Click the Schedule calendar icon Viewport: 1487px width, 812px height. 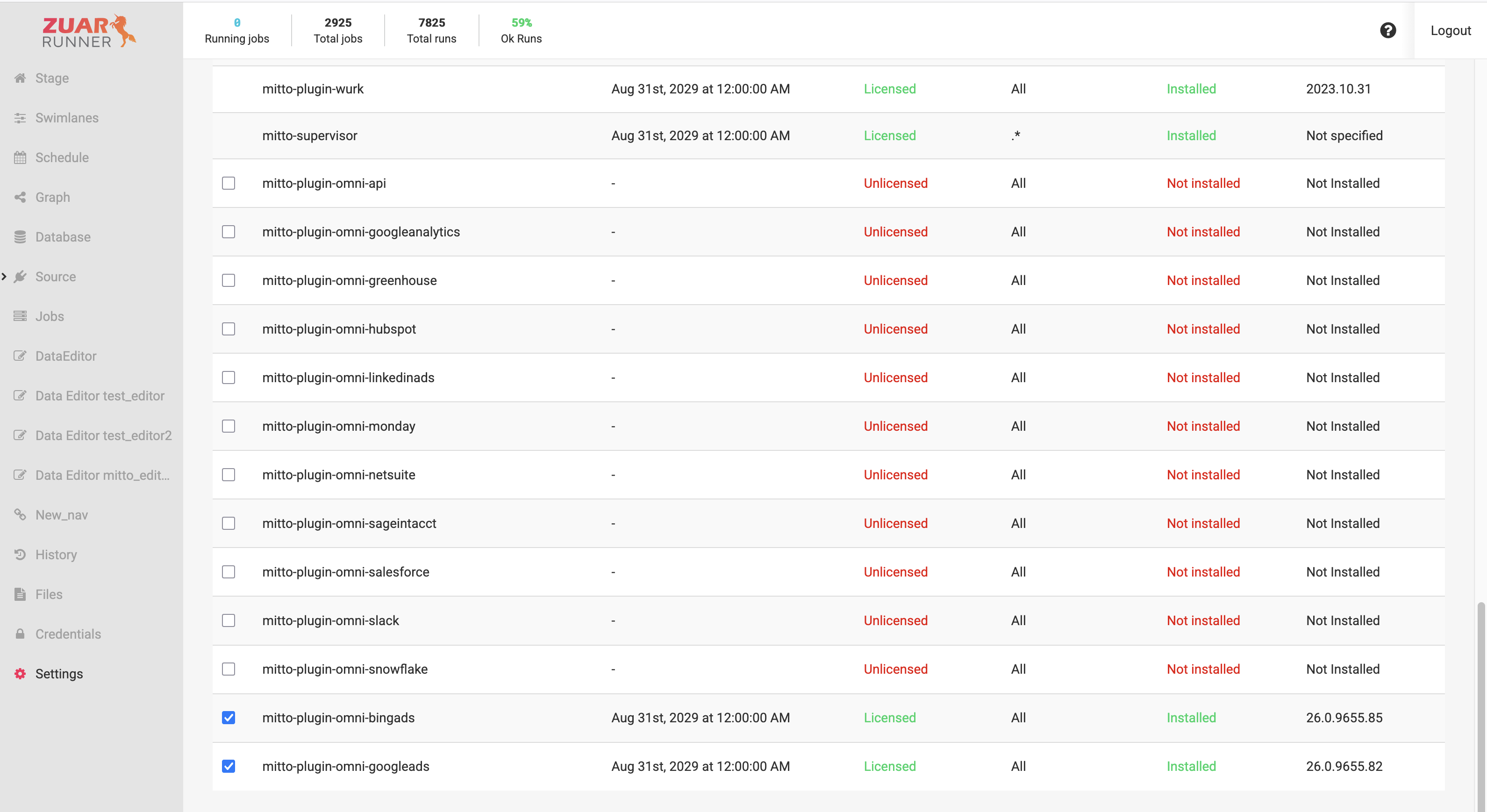pyautogui.click(x=20, y=157)
